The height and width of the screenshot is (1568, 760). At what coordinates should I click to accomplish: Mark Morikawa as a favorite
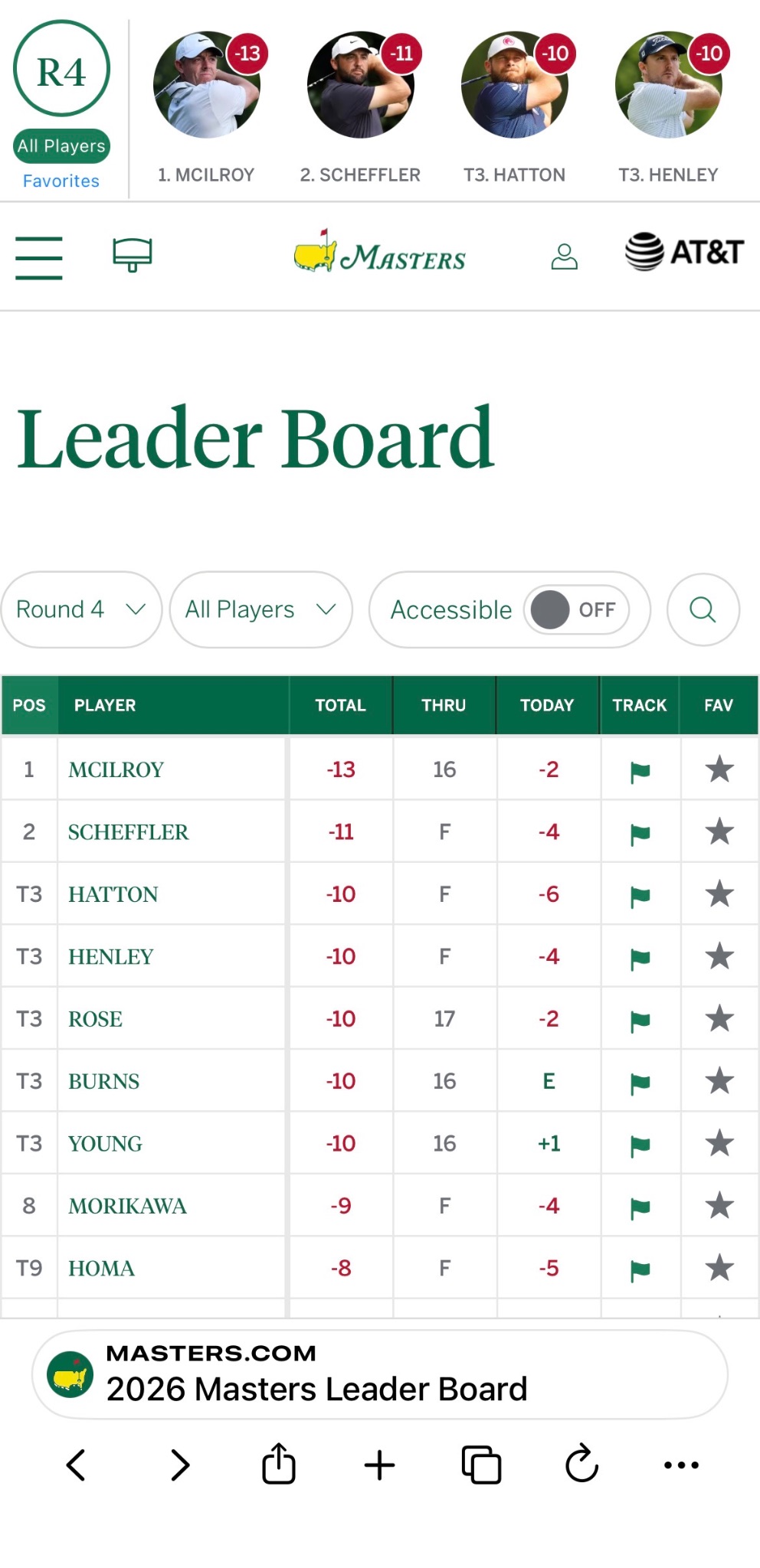coord(719,1205)
